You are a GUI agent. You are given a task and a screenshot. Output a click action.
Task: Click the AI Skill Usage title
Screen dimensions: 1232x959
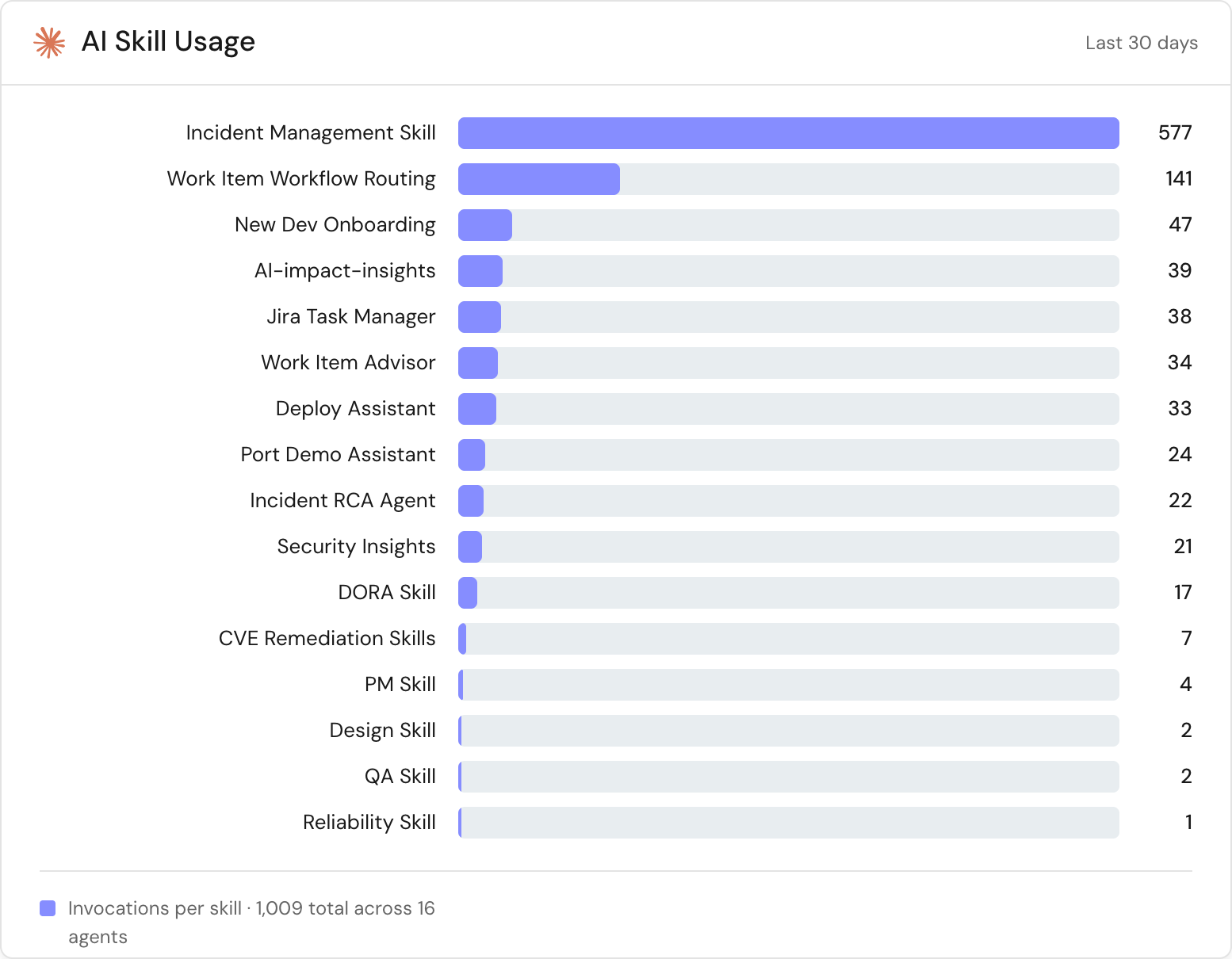point(168,42)
